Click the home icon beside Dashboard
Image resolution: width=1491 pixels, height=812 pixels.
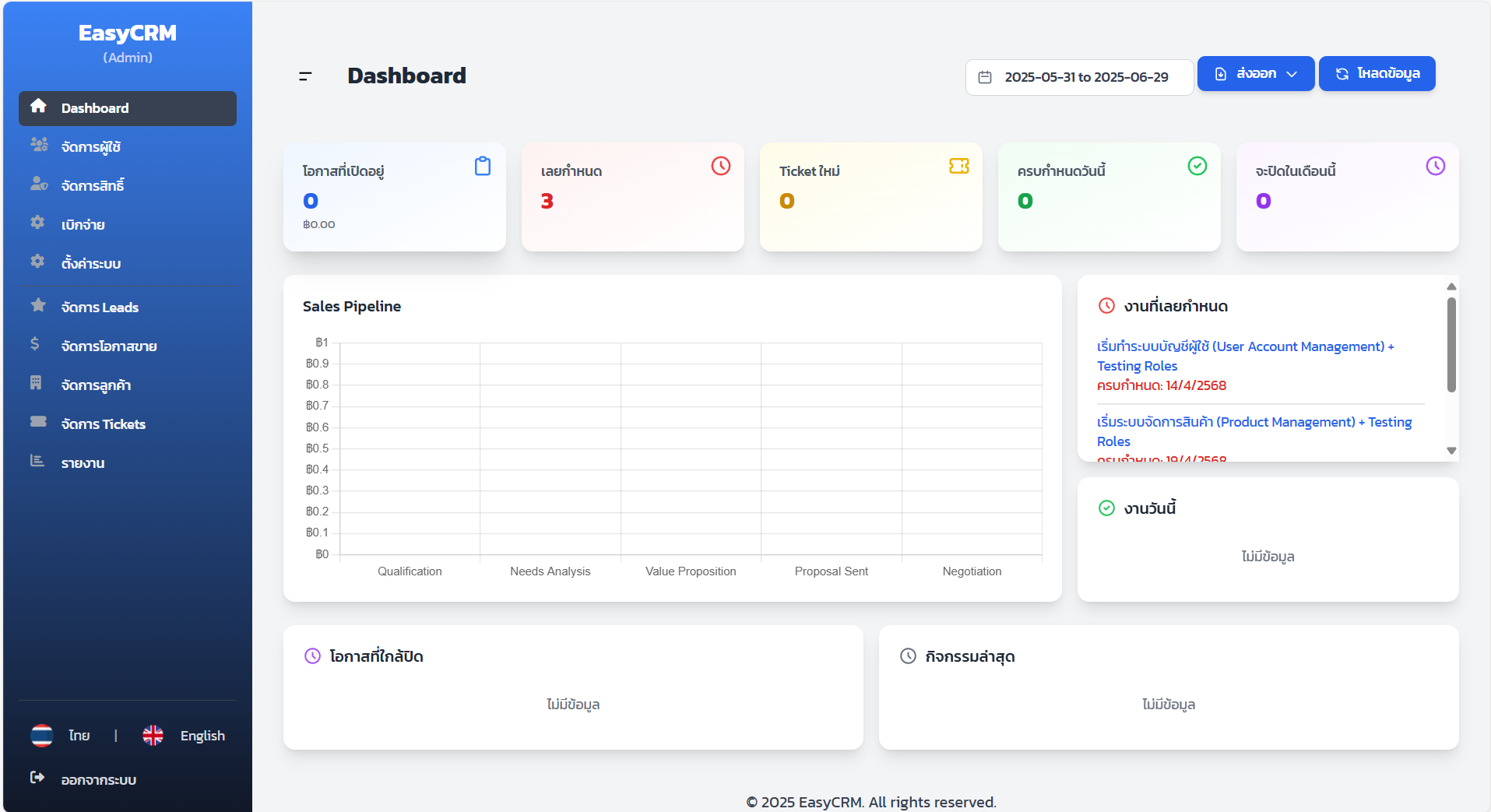coord(38,106)
